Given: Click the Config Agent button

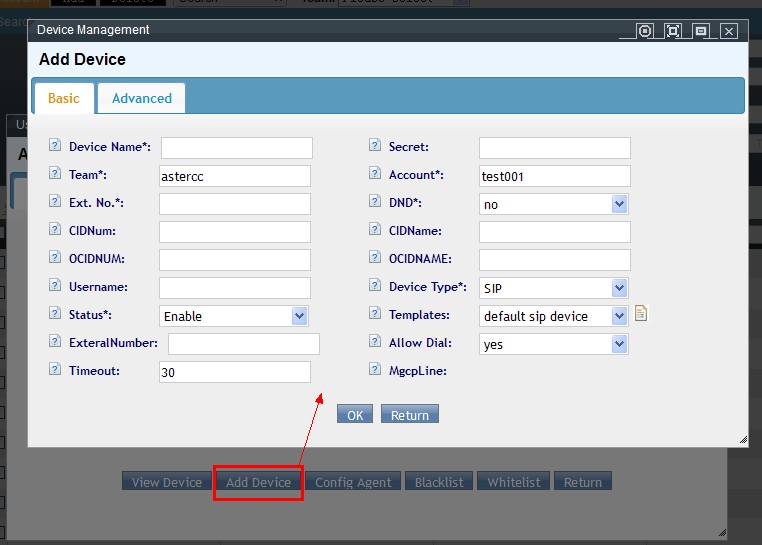Looking at the screenshot, I should tap(353, 482).
